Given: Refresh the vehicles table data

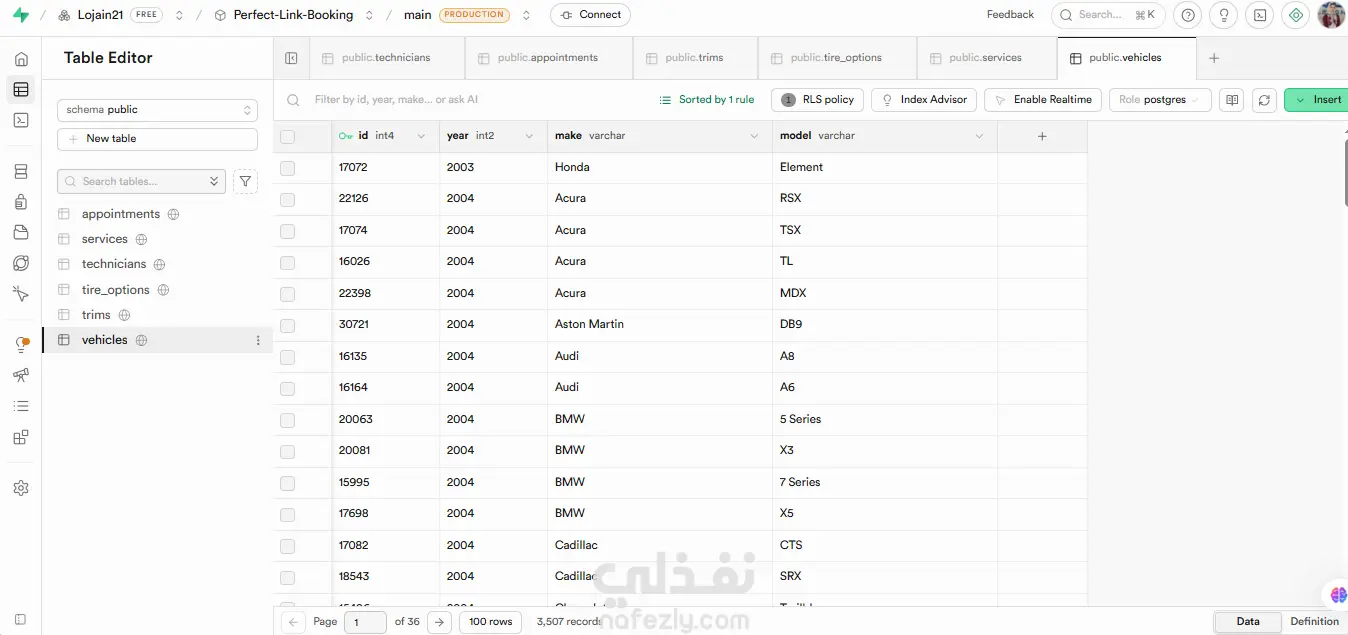Looking at the screenshot, I should [x=1265, y=100].
